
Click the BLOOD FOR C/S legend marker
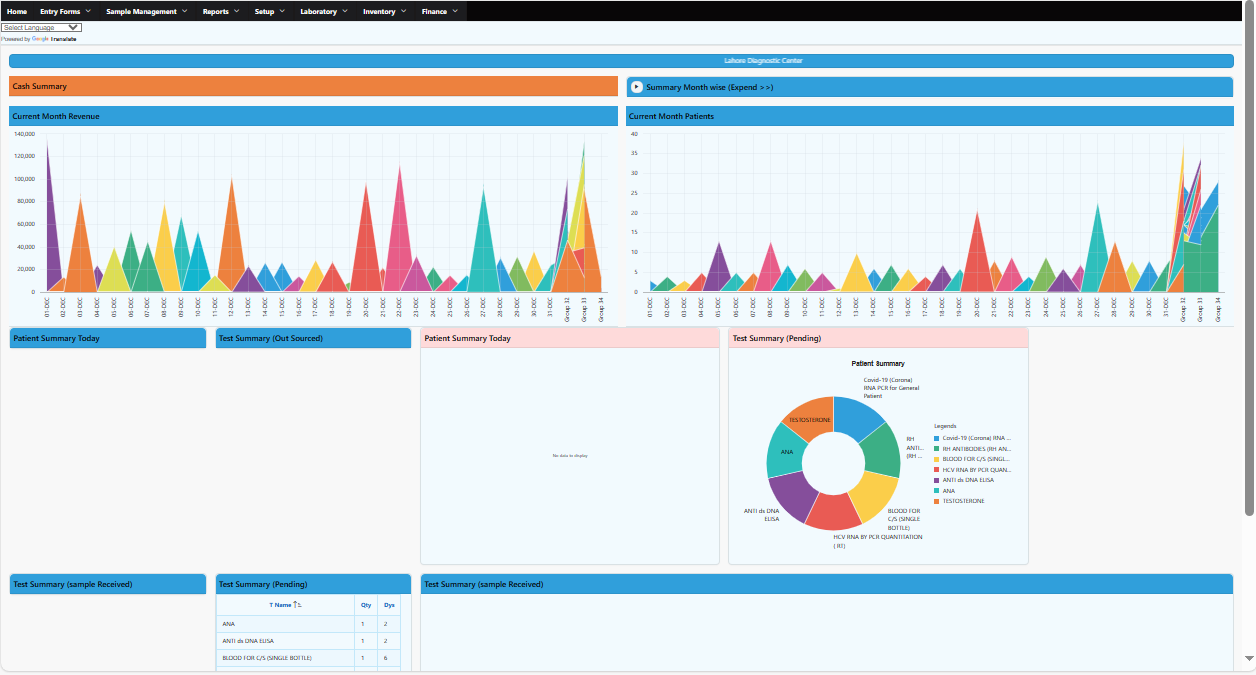[x=936, y=459]
